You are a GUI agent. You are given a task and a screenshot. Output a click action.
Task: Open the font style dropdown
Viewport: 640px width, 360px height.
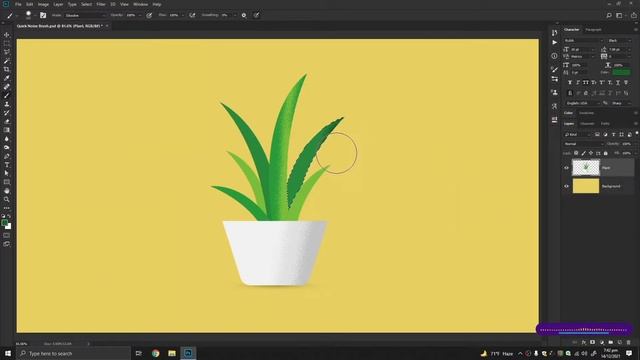tap(620, 40)
